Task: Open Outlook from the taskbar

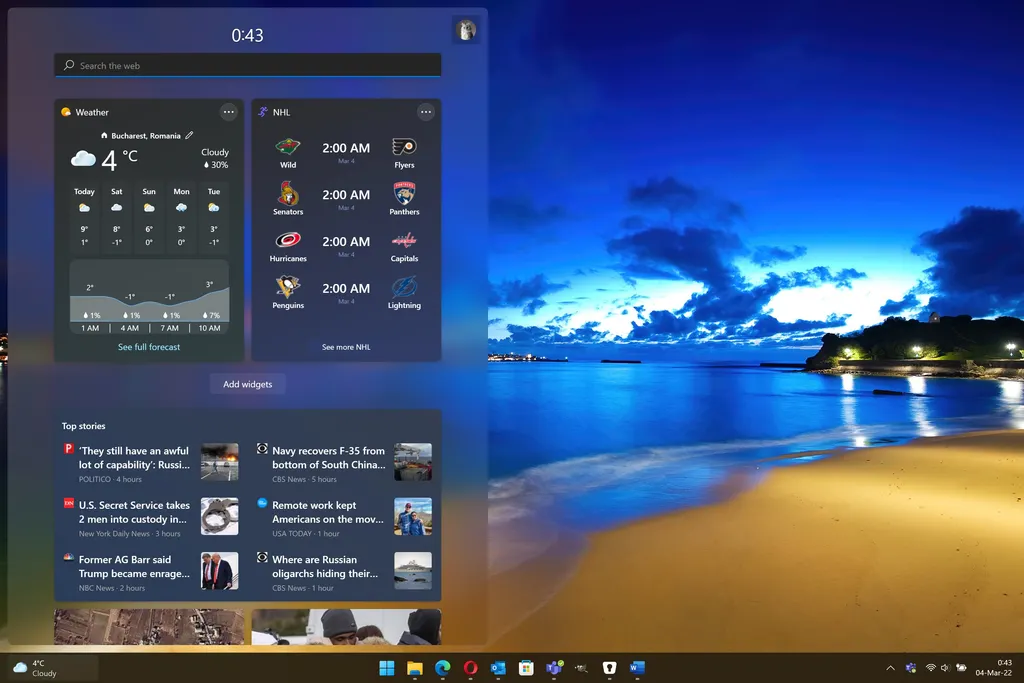Action: point(498,667)
